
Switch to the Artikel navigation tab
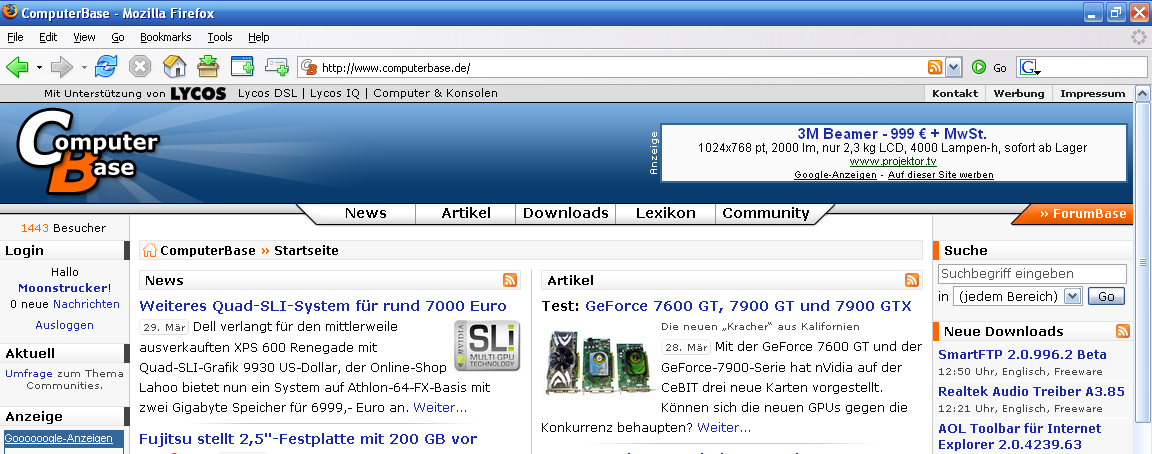point(466,213)
